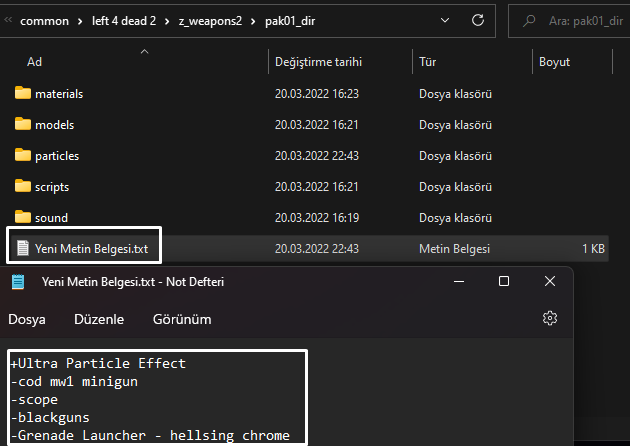Image resolution: width=630 pixels, height=446 pixels.
Task: Open Notepad settings gear
Action: point(549,319)
